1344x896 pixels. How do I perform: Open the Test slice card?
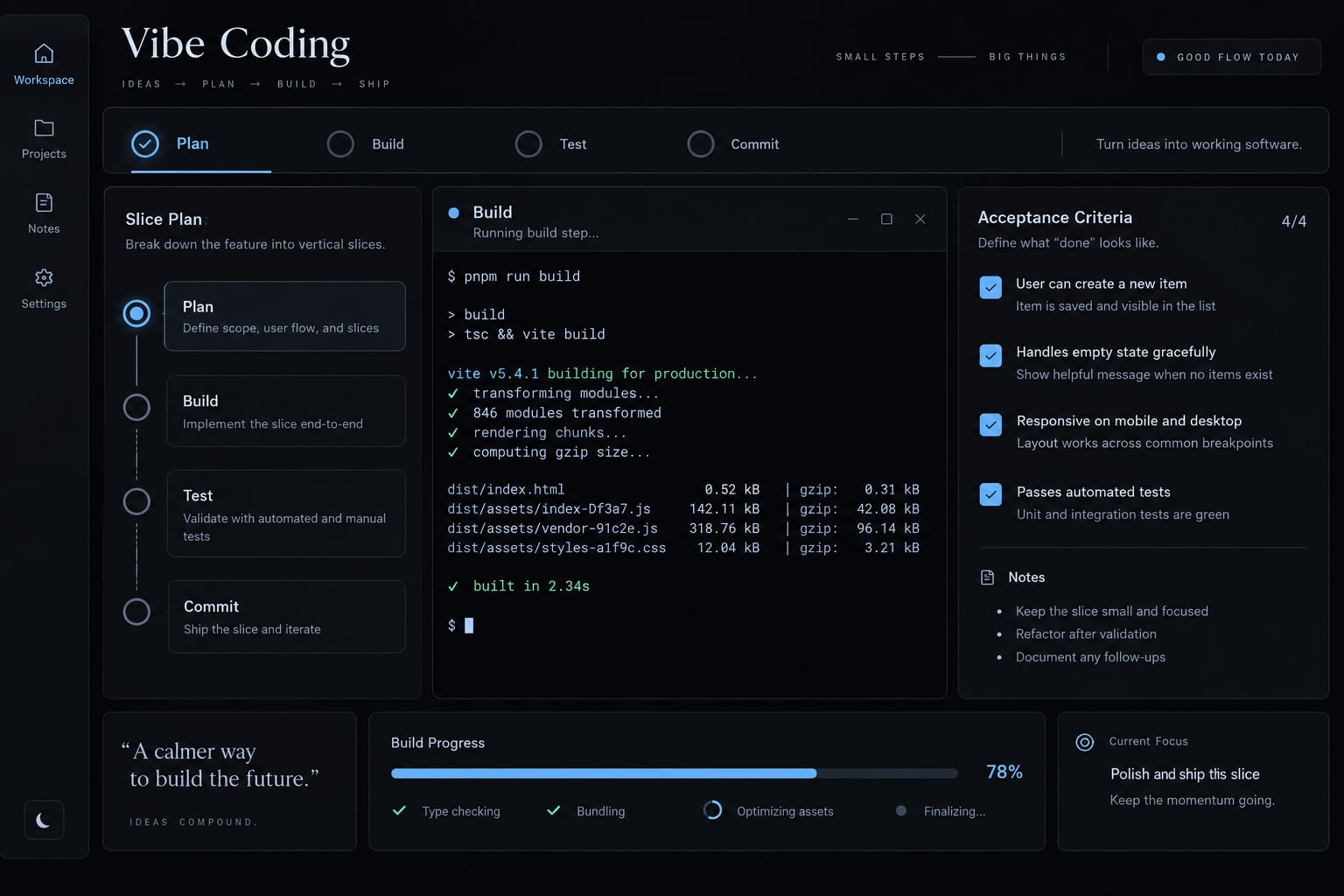[286, 514]
